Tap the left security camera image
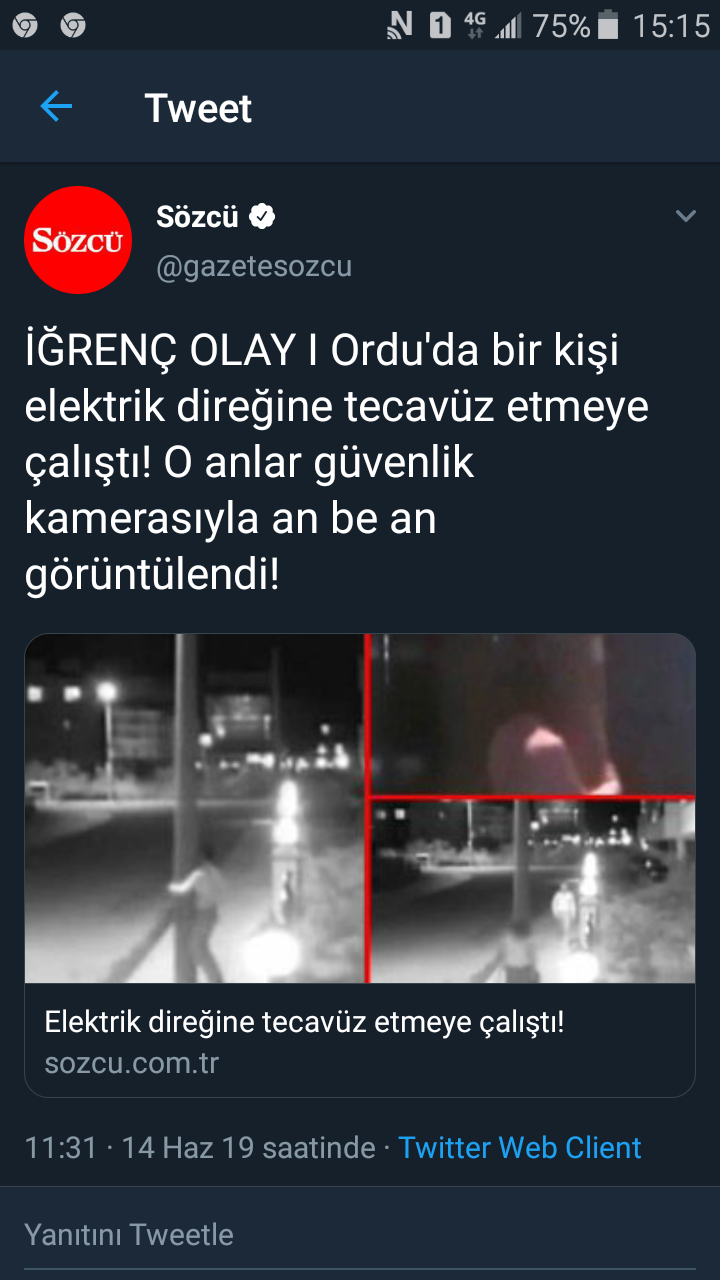The width and height of the screenshot is (720, 1280). (194, 808)
